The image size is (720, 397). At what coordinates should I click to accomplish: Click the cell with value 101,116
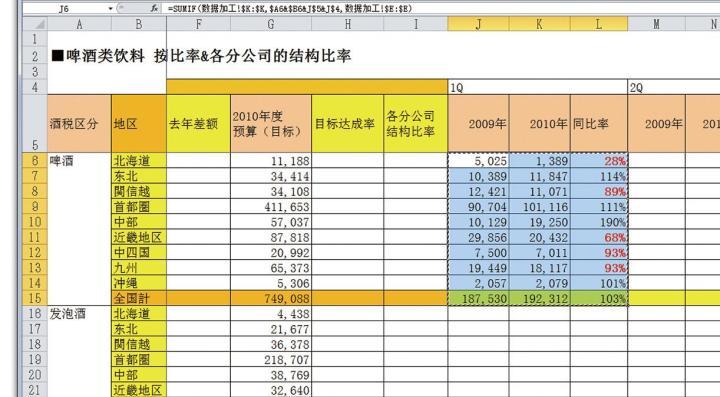pyautogui.click(x=540, y=207)
